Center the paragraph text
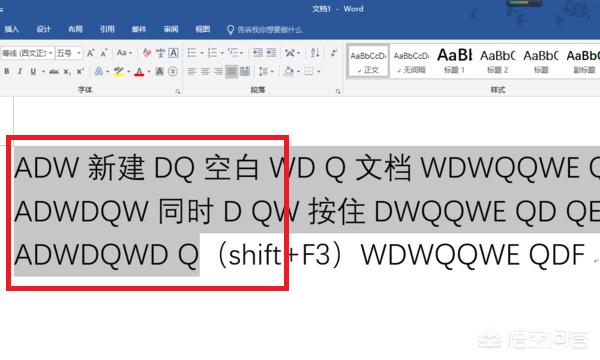The height and width of the screenshot is (360, 600). (x=205, y=71)
